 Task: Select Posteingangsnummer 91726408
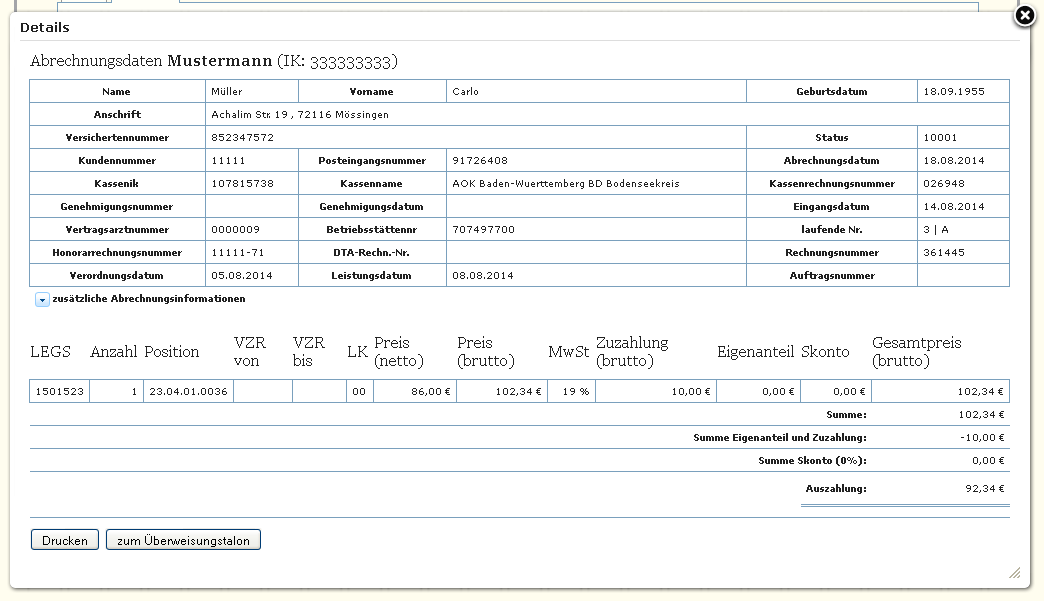pos(480,160)
